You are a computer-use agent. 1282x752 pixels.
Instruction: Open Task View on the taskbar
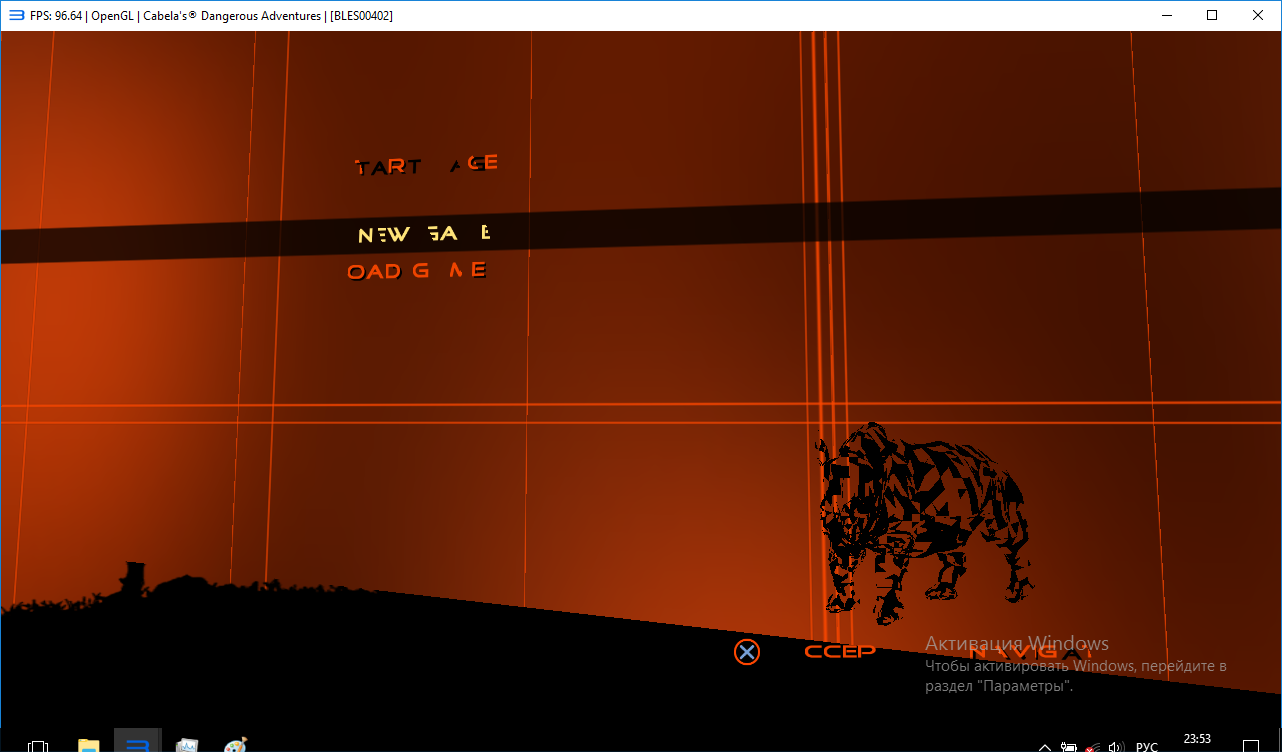click(39, 746)
